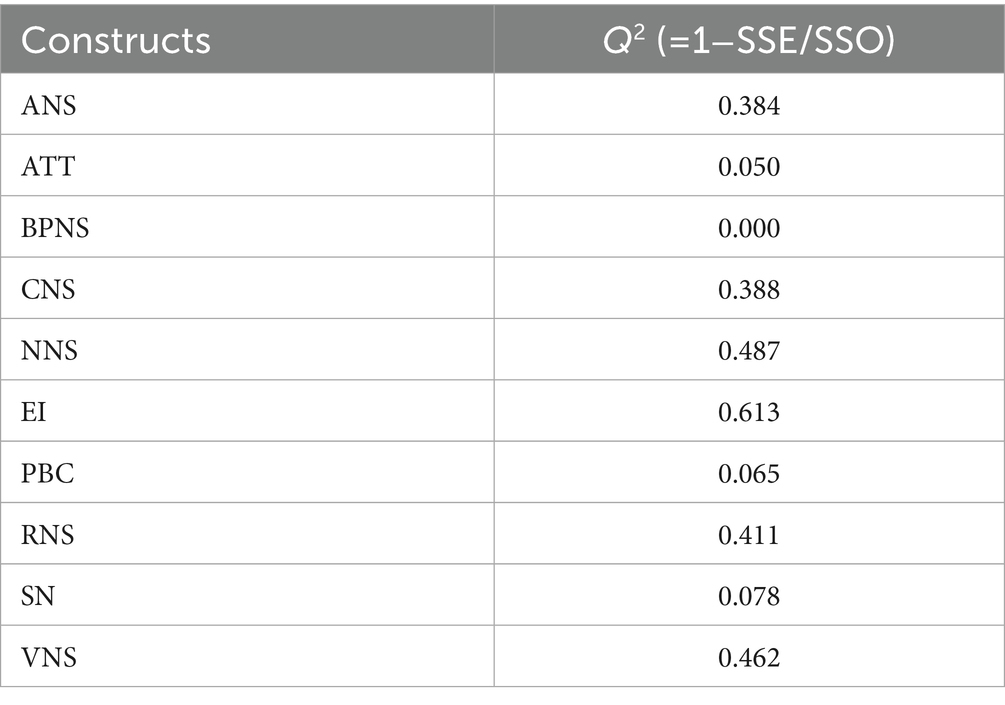This screenshot has width=1005, height=705.
Task: Click the PBC row label
Action: 48,472
